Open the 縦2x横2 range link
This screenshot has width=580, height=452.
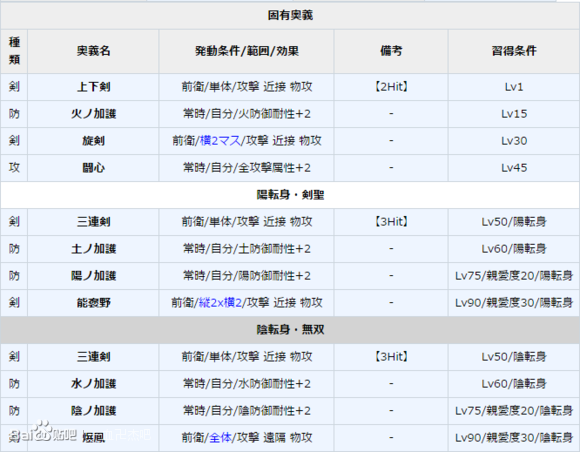tap(220, 303)
